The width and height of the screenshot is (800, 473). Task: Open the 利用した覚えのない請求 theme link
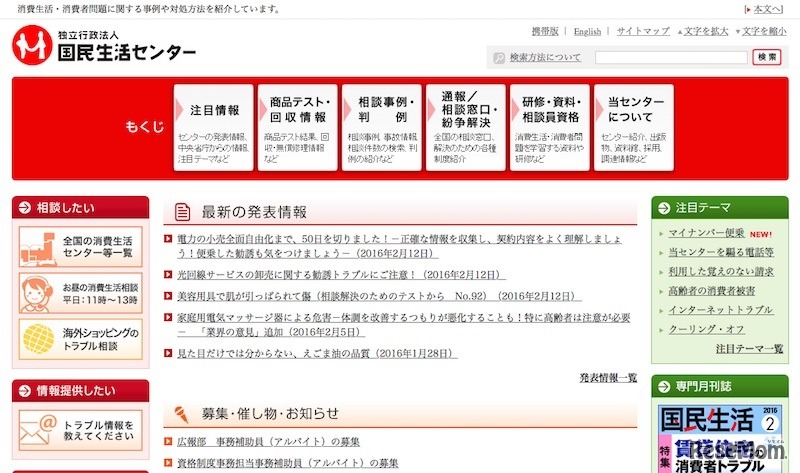tap(721, 271)
